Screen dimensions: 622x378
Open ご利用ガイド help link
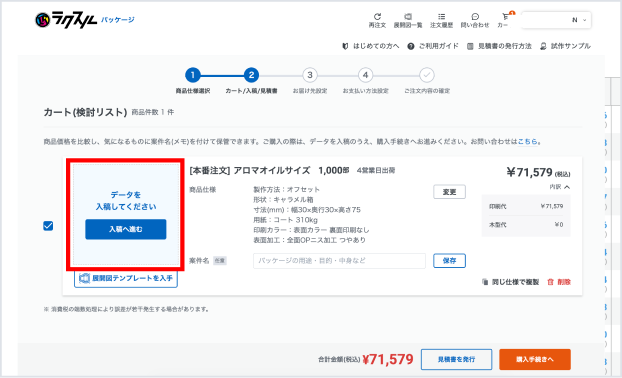pos(433,46)
